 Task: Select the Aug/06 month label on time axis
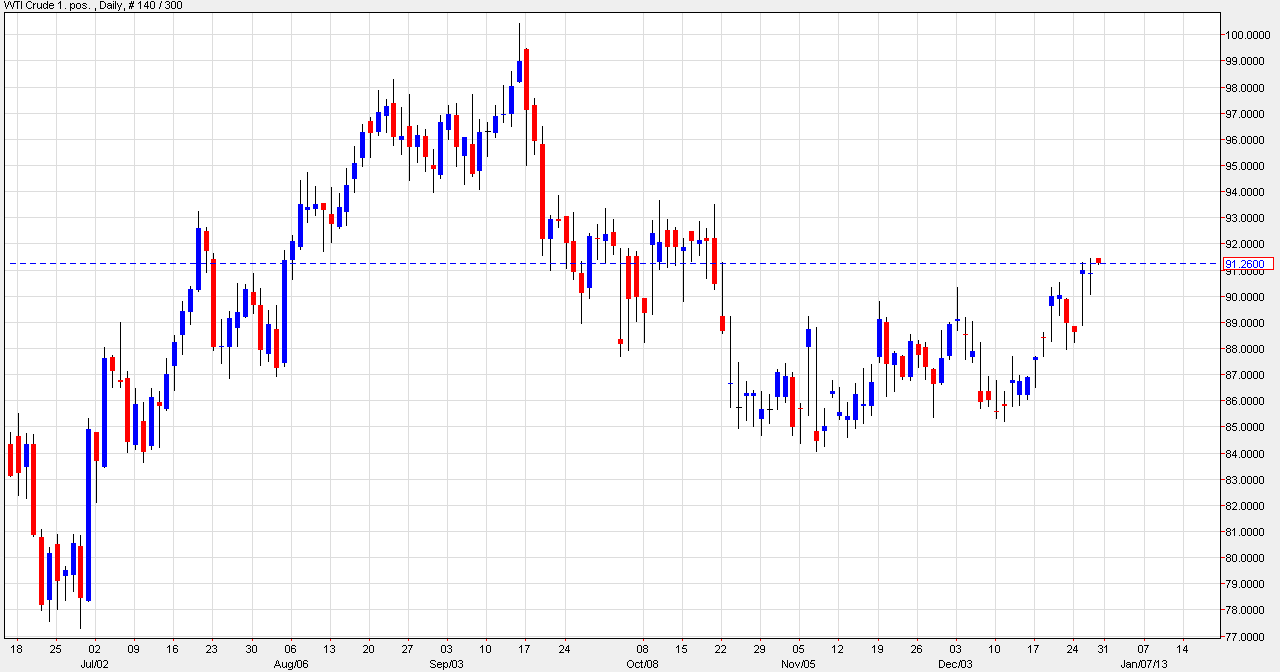click(290, 663)
